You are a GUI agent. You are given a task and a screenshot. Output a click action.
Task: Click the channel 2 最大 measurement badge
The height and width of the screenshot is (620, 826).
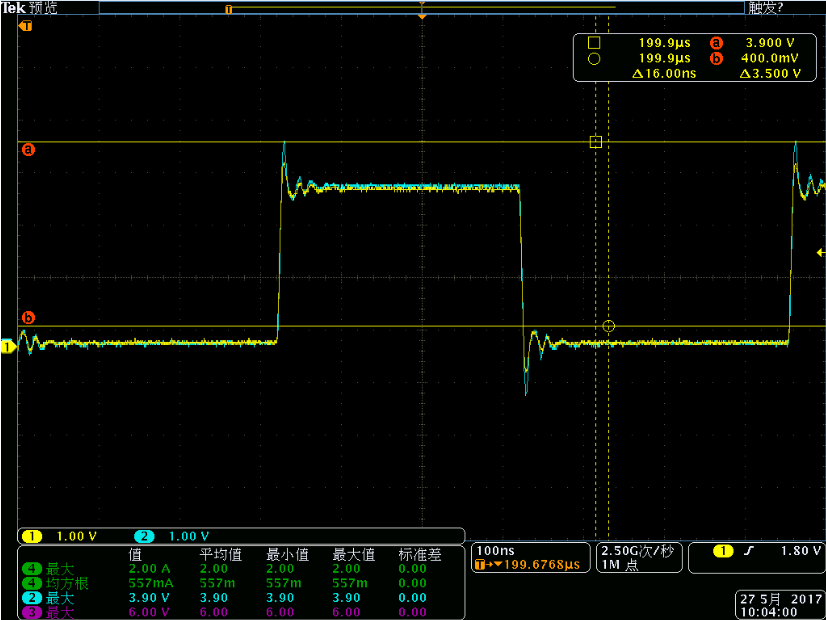tap(32, 598)
